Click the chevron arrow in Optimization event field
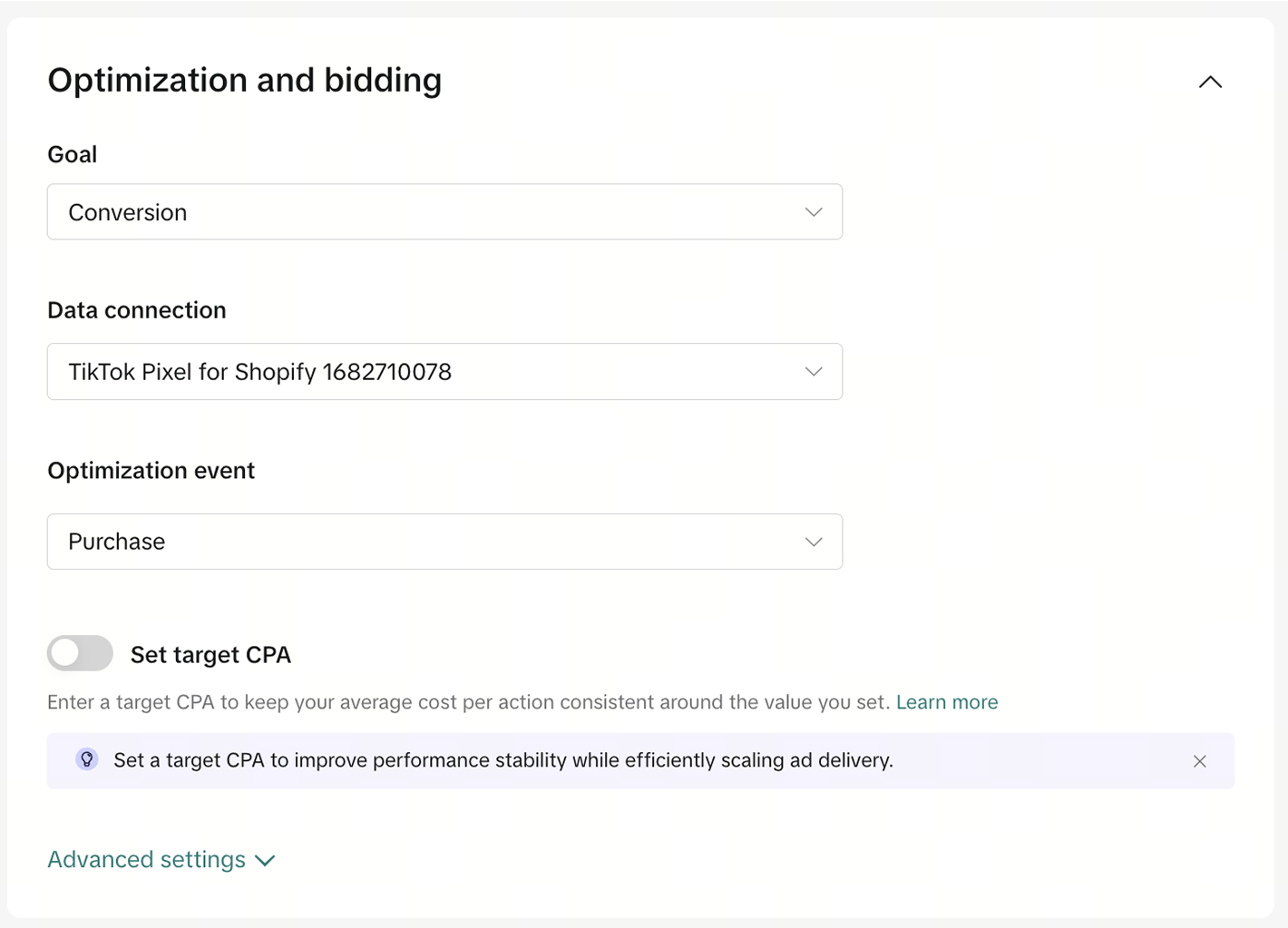Image resolution: width=1288 pixels, height=928 pixels. click(814, 542)
